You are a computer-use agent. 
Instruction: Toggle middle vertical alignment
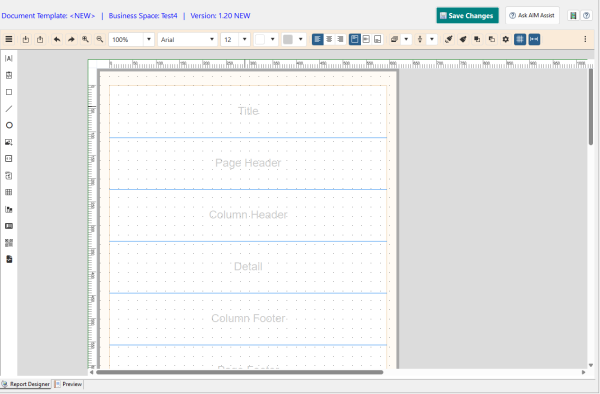tap(366, 39)
